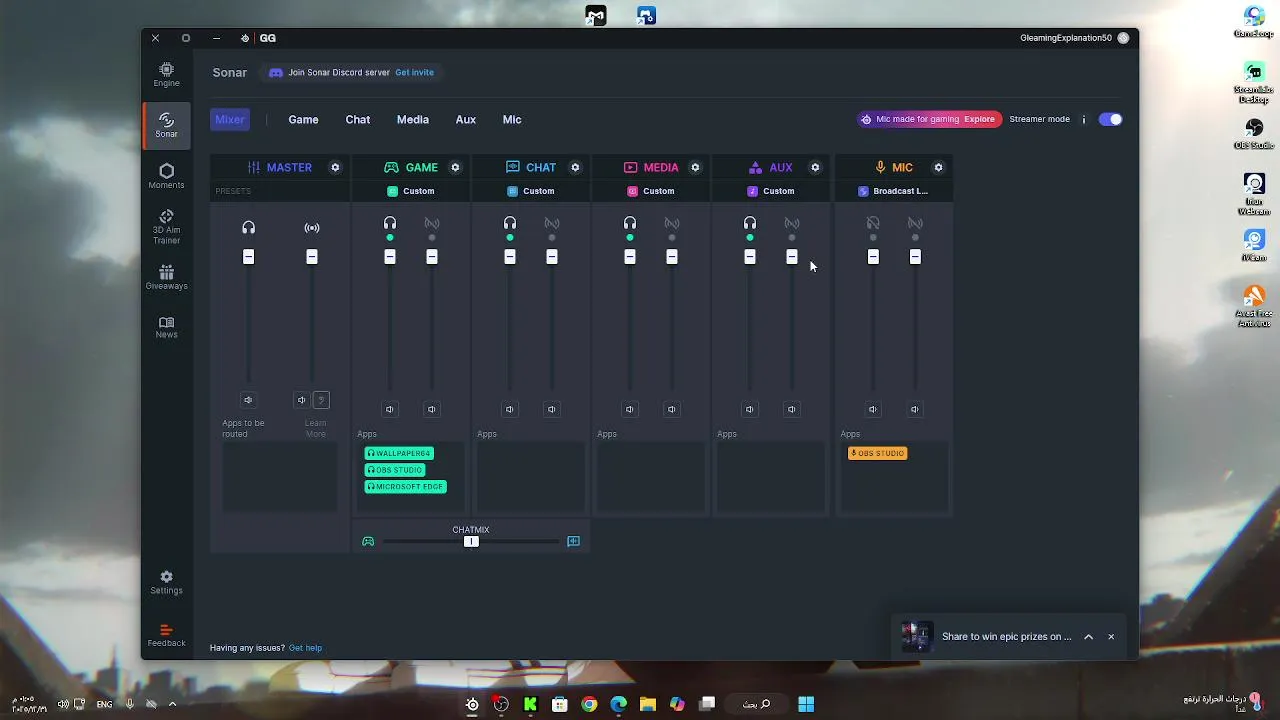Screen dimensions: 1280x720
Task: Toggle GAME headphone output monitoring
Action: pos(390,223)
